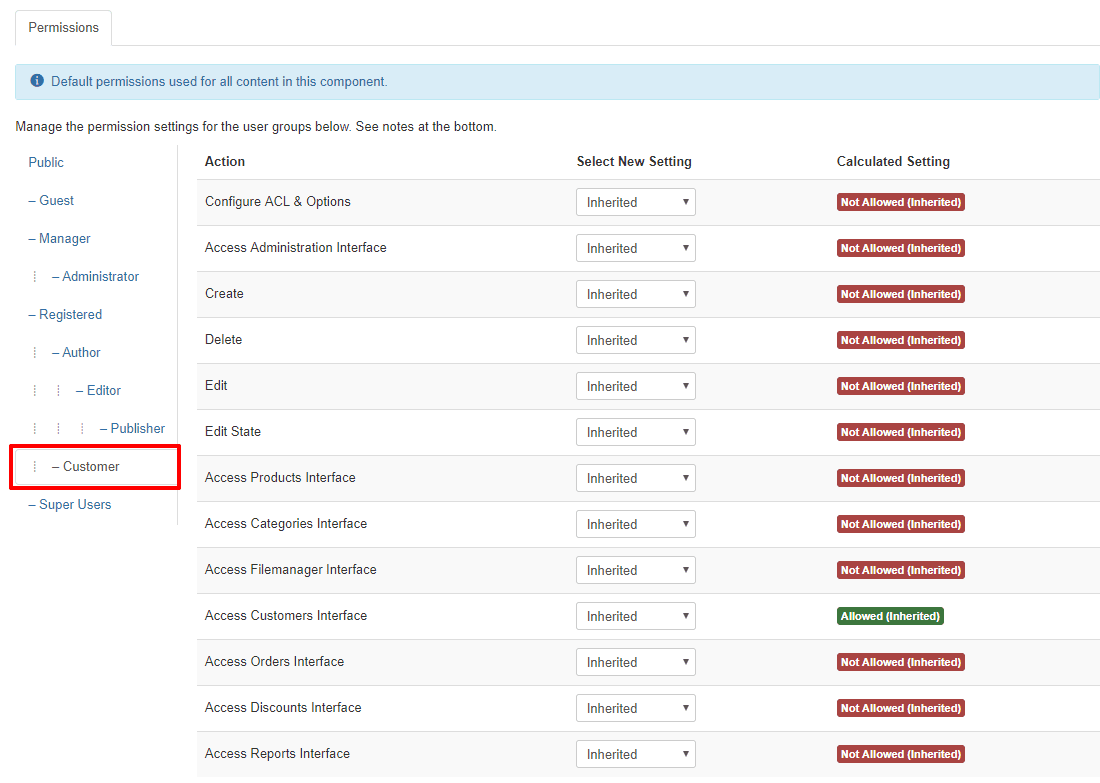Select the Public user group
1100x783 pixels.
(x=46, y=162)
